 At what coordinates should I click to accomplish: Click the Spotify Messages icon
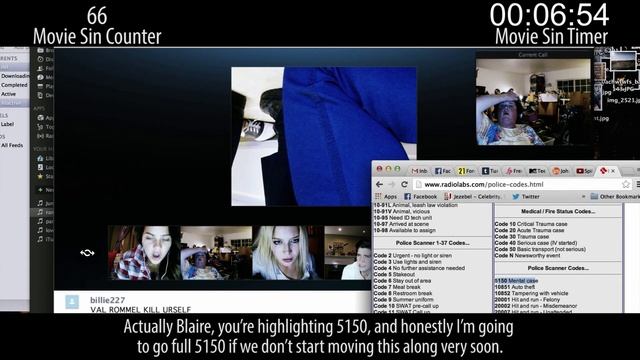coord(40,77)
